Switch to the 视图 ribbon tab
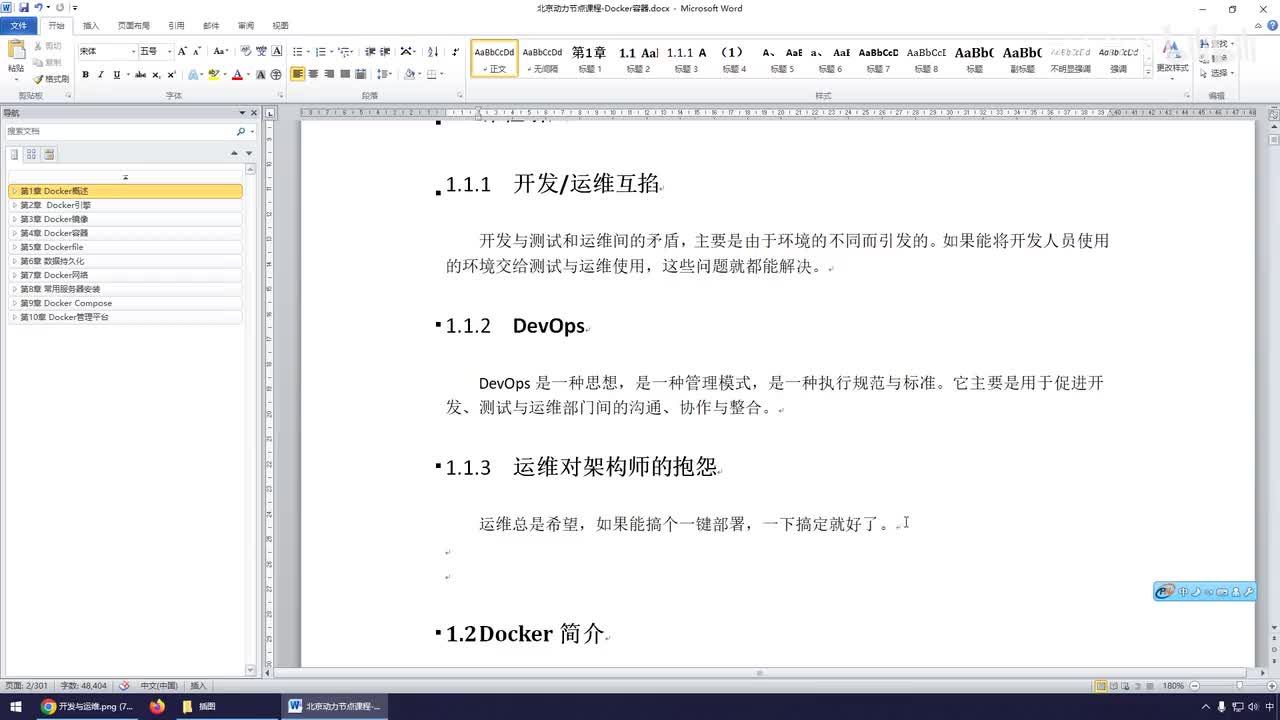Screen dimensions: 1280x720 280,26
